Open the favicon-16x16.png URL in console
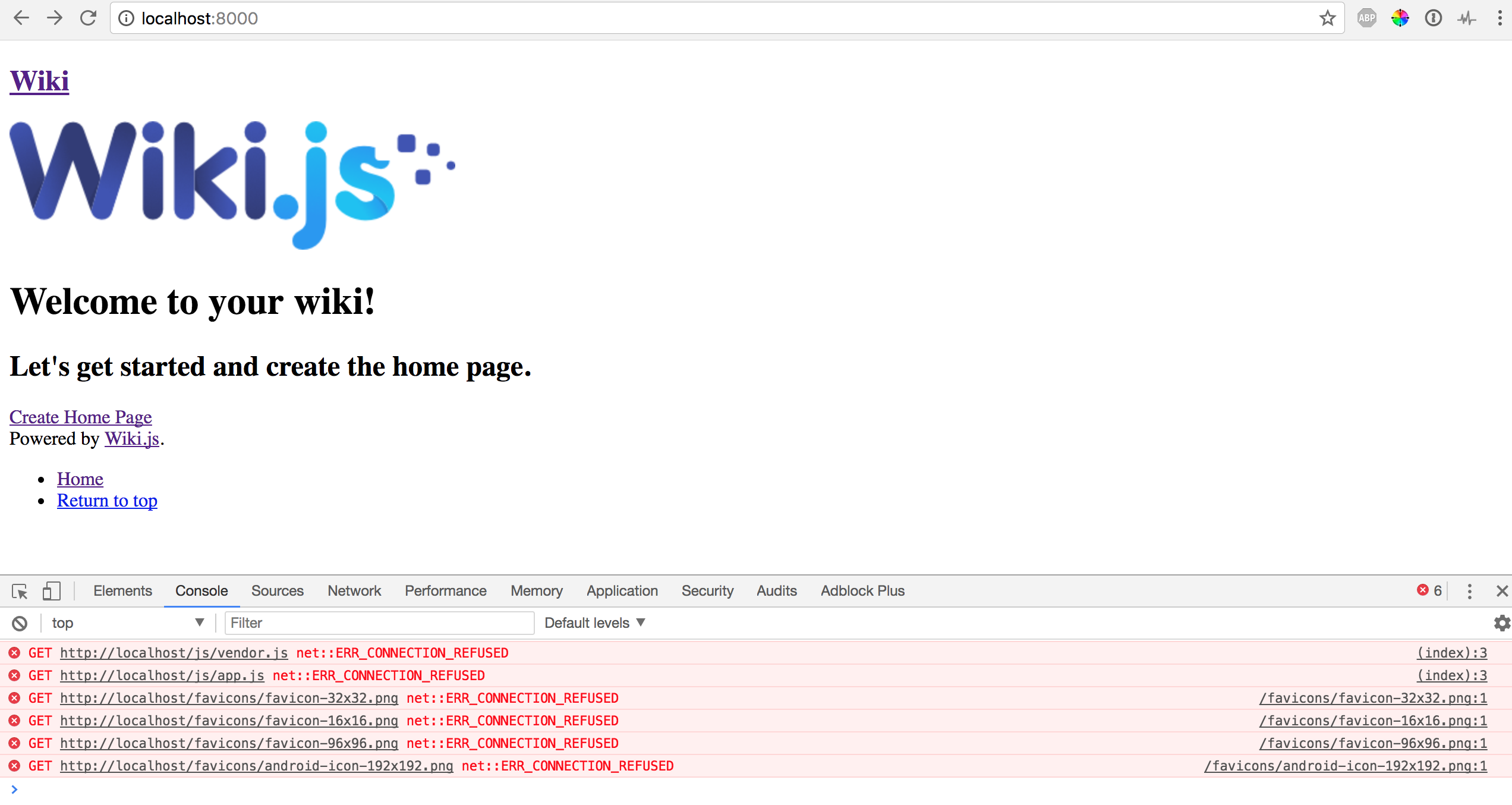The height and width of the screenshot is (805, 1512). point(229,721)
